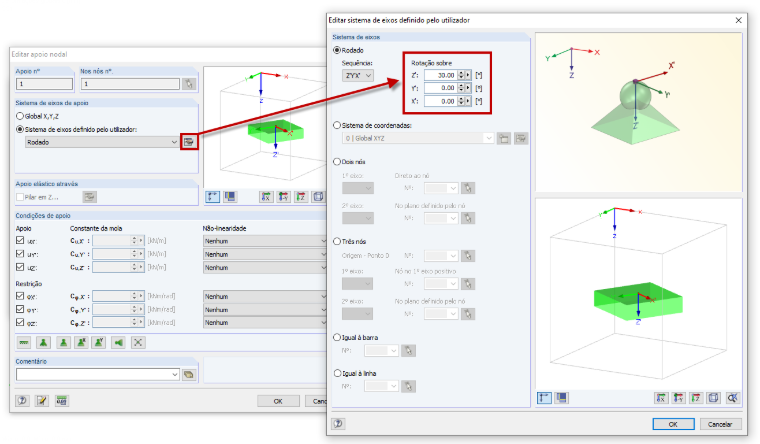Select Sistema de coordenadas radio option
760x444 pixels.
[337, 125]
